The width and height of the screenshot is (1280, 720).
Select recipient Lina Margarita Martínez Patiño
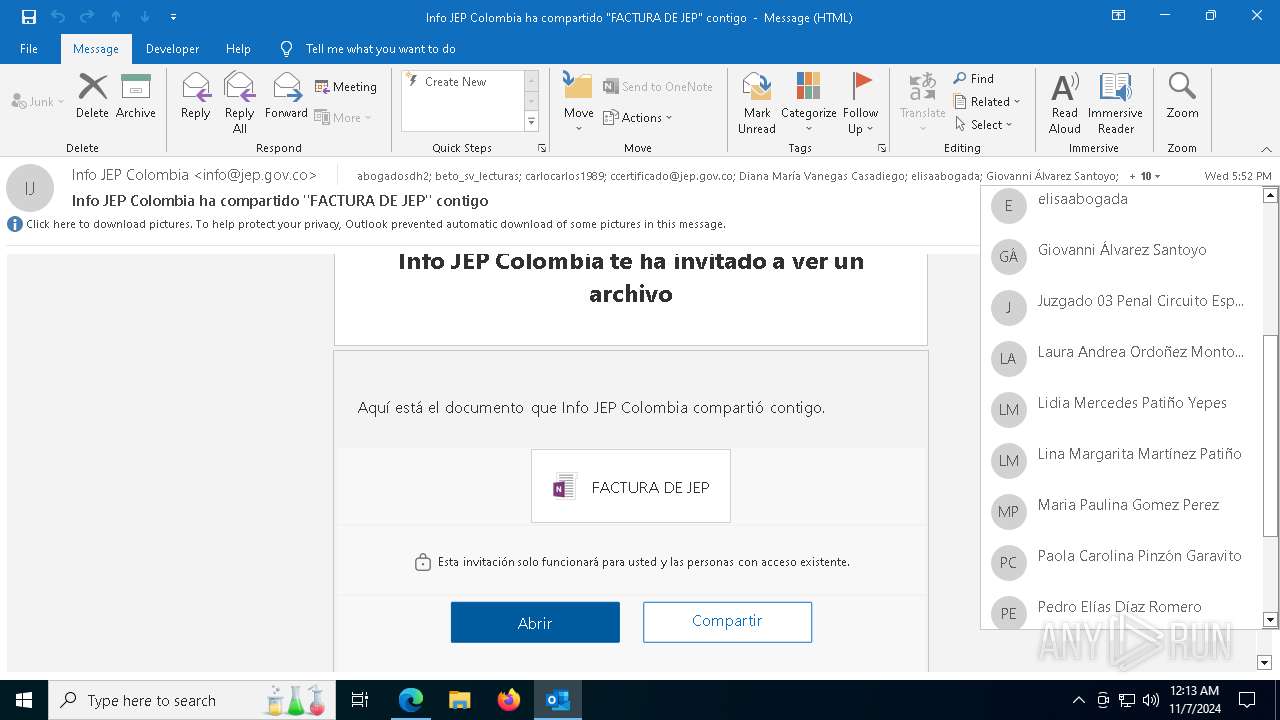[x=1121, y=460]
